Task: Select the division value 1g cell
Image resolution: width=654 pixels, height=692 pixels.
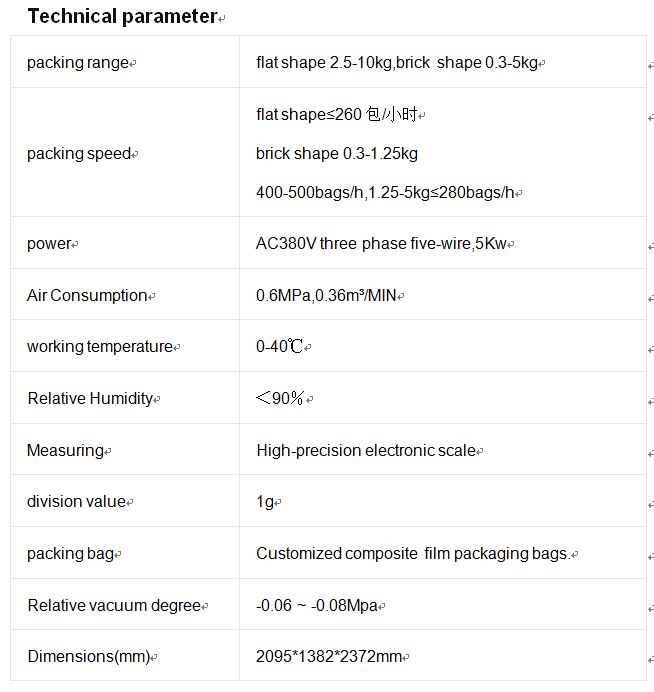Action: (443, 501)
